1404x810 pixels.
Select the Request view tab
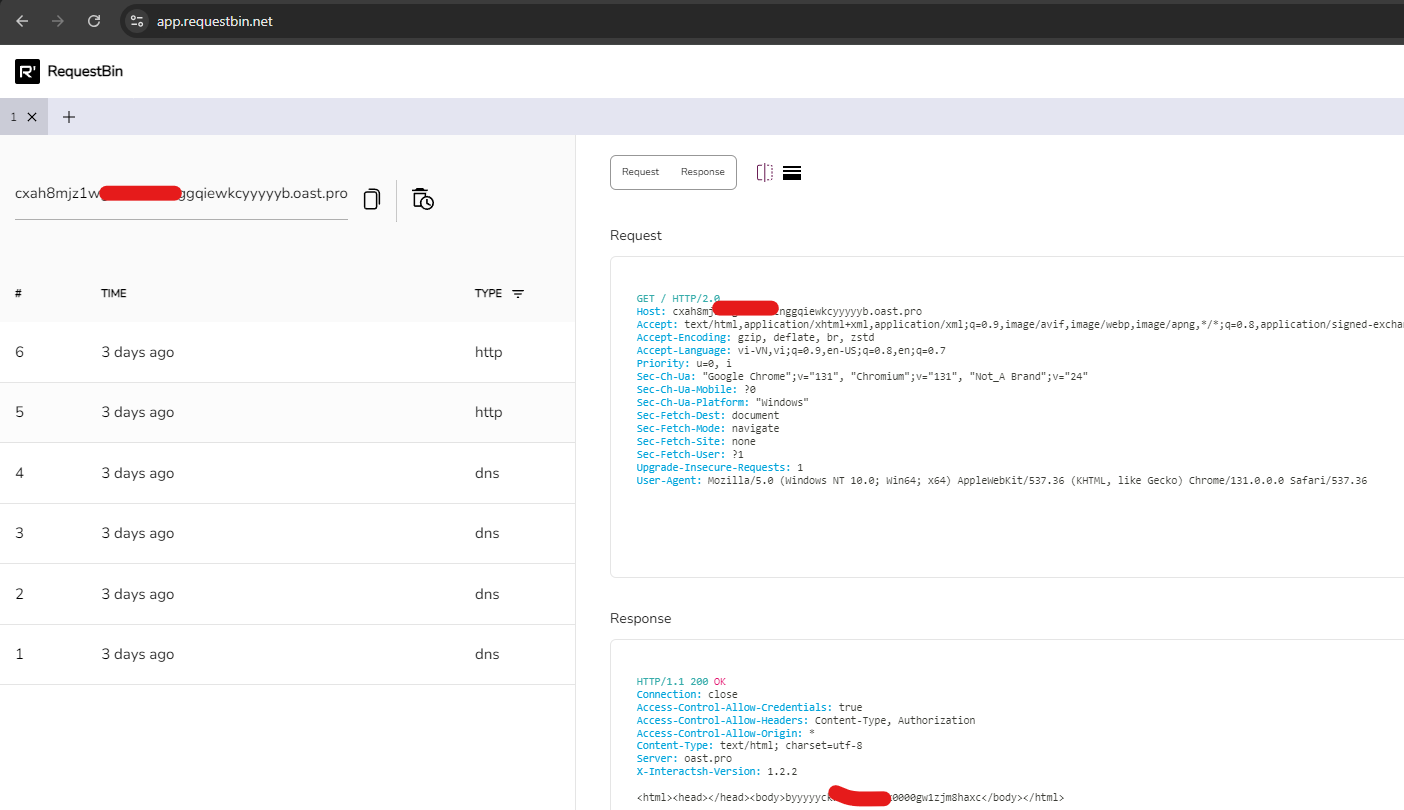640,172
